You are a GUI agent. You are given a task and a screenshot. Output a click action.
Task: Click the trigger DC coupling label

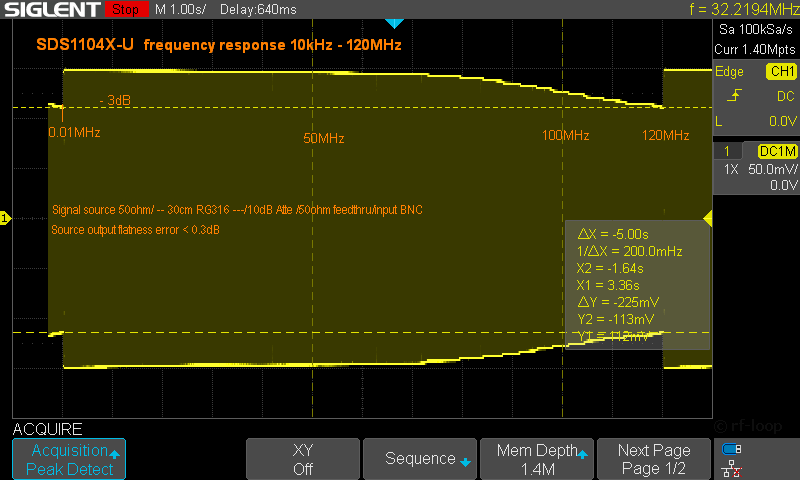point(785,96)
